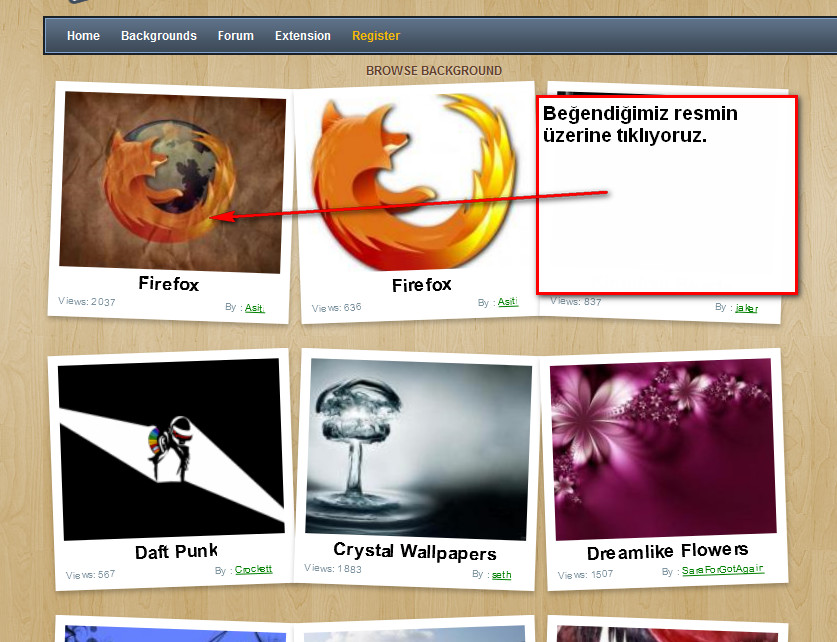Open author Asiti on 2037-views card
The image size is (837, 642).
pyautogui.click(x=255, y=308)
